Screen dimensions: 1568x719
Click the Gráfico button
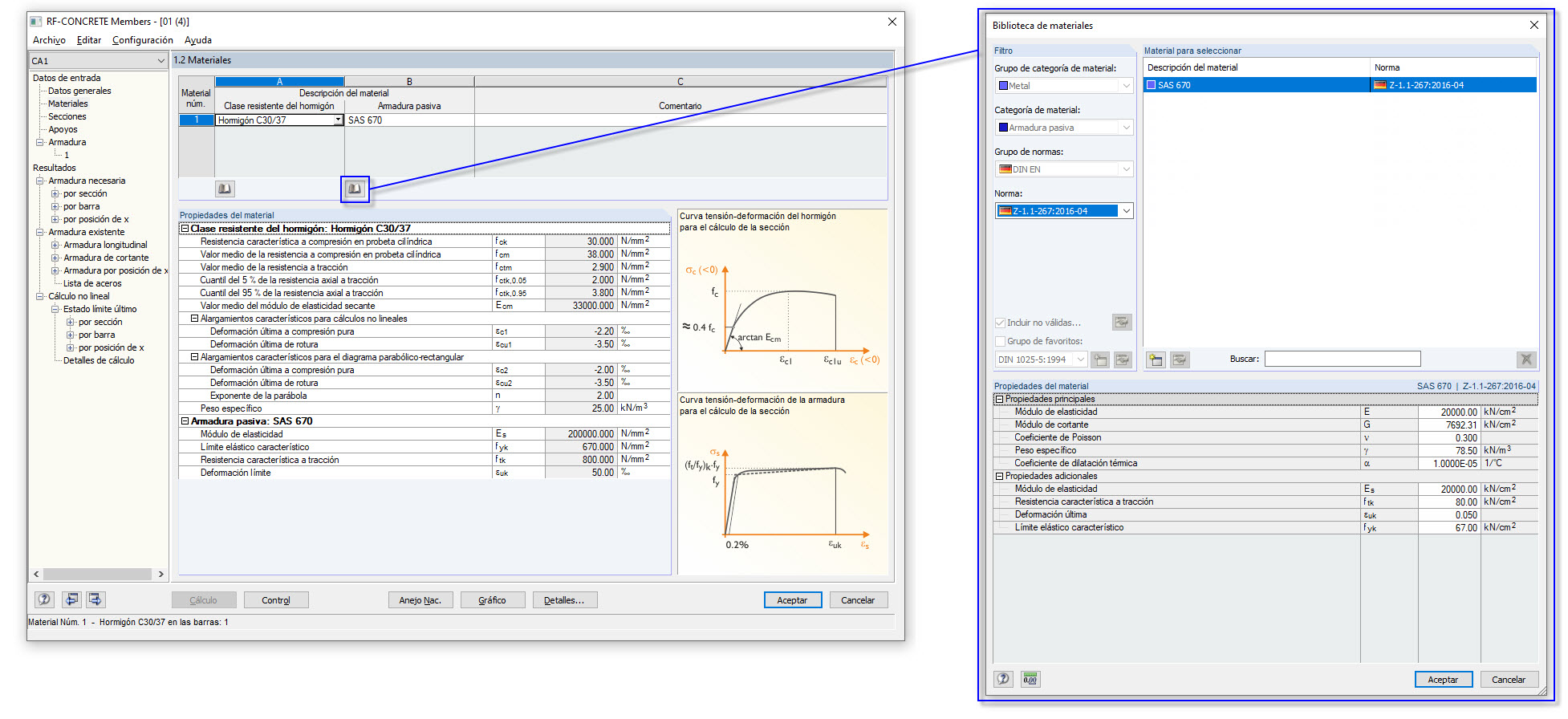pos(493,600)
